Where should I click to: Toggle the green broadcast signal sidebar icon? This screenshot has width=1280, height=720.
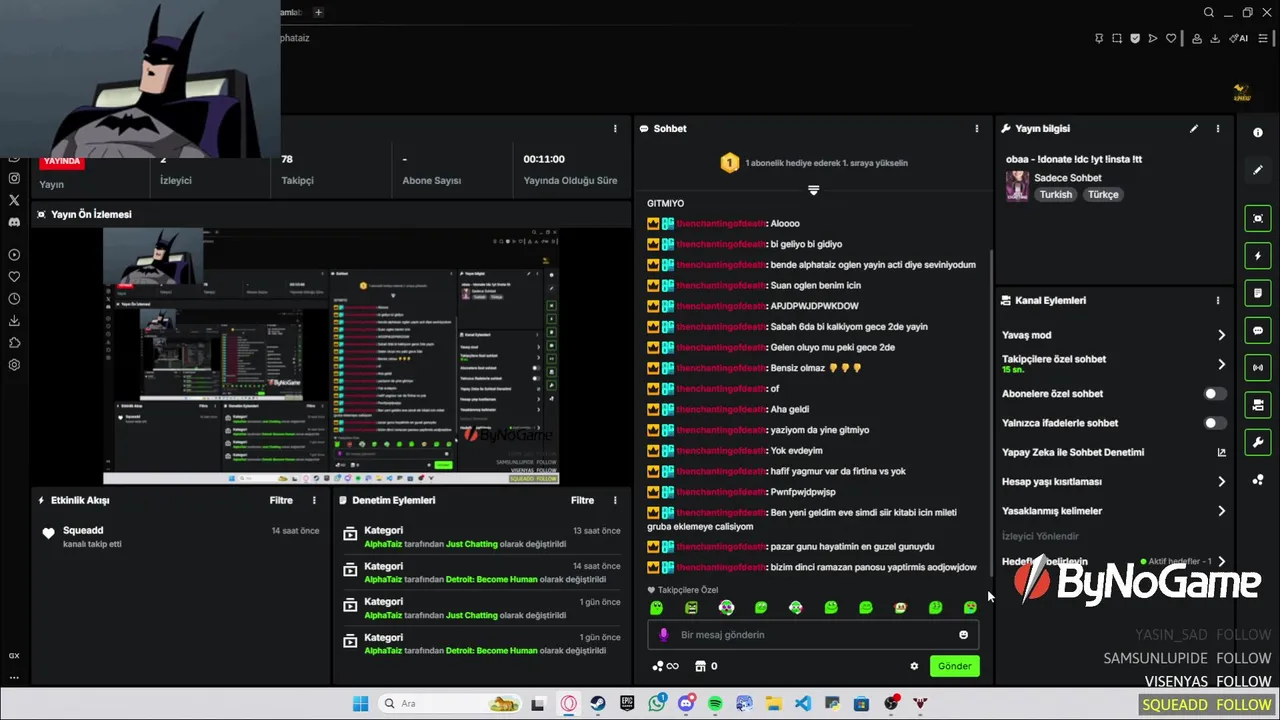(1258, 367)
